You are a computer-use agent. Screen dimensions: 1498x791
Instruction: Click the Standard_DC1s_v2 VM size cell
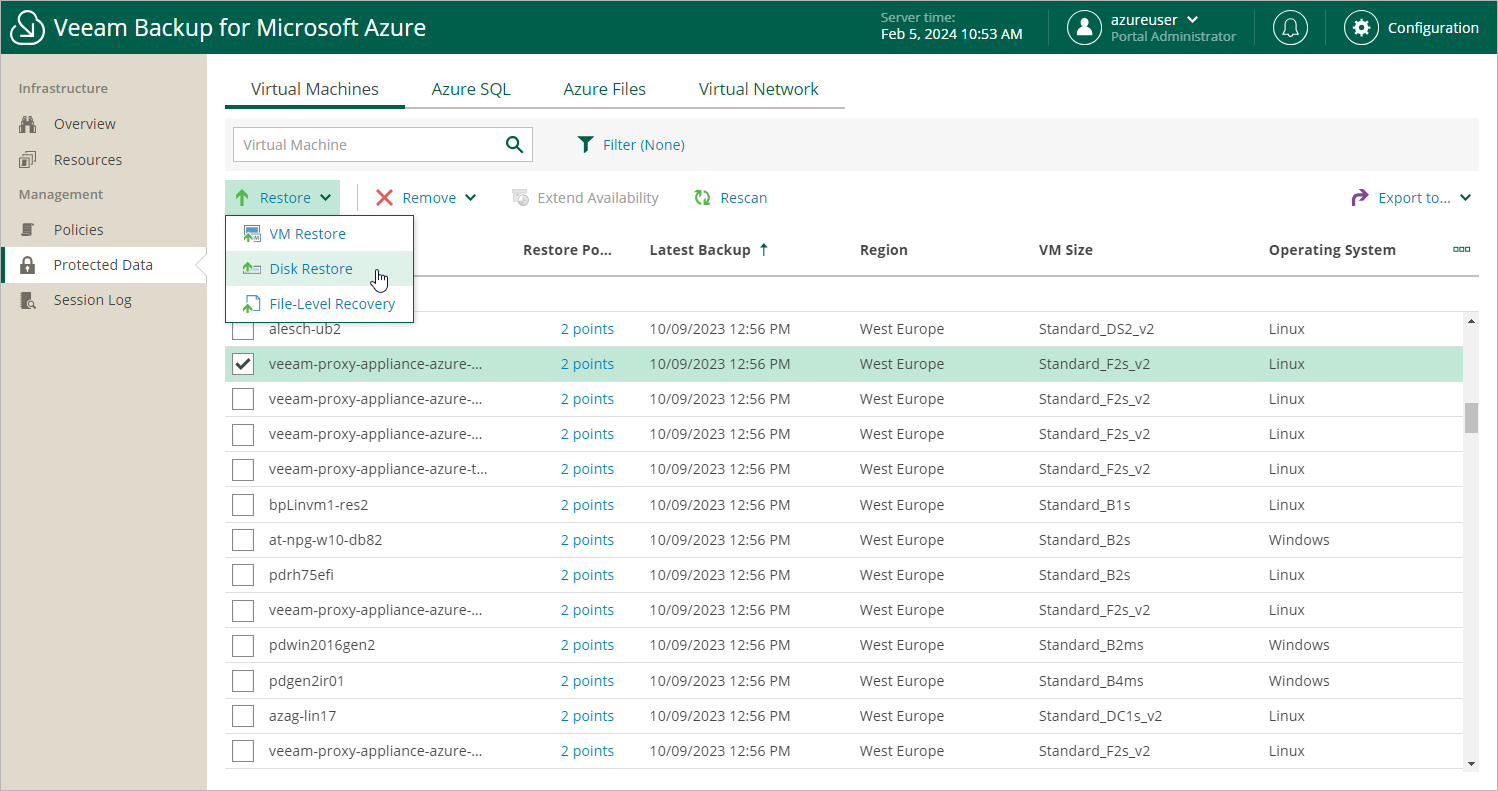coord(1100,716)
